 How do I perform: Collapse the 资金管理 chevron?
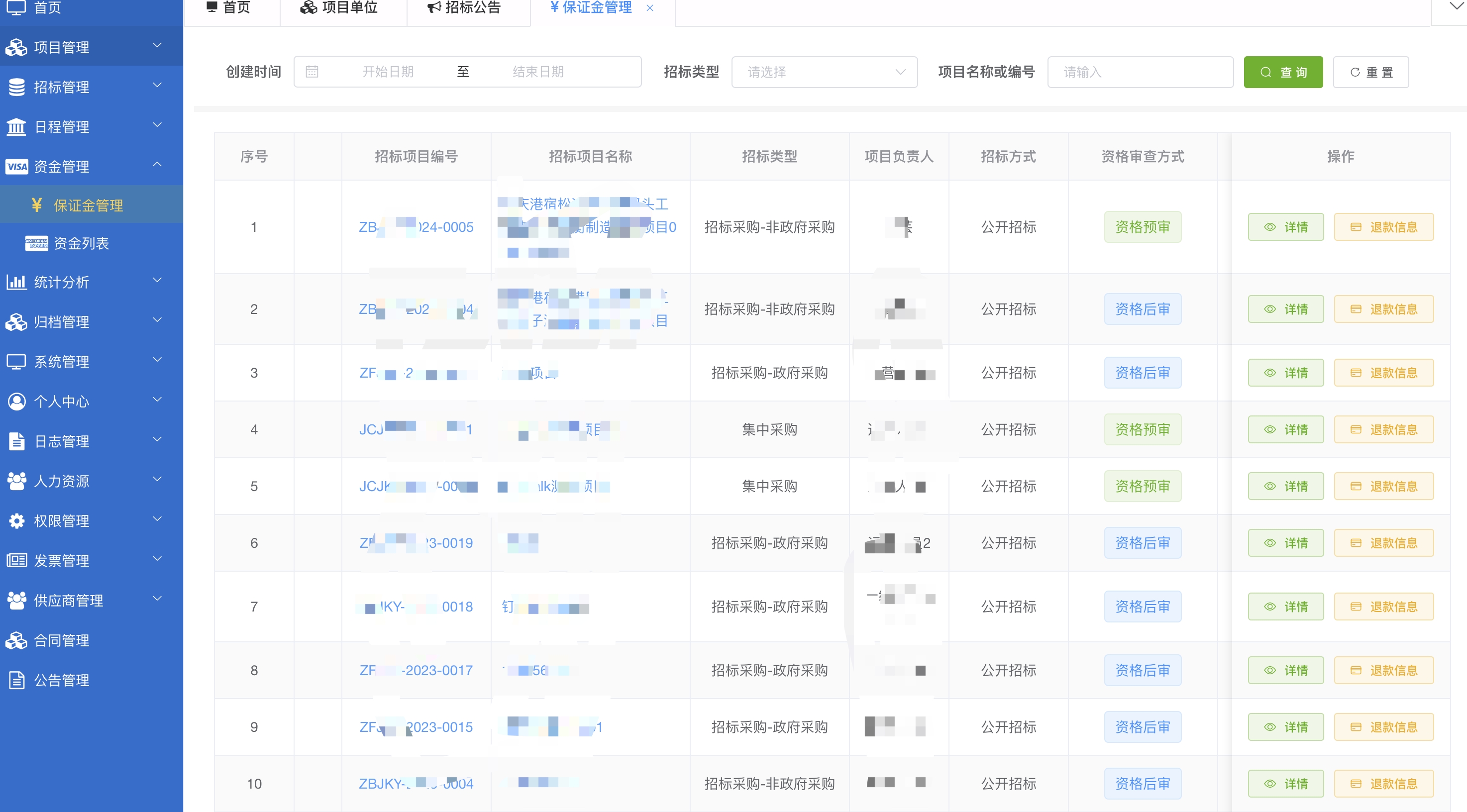tap(158, 165)
